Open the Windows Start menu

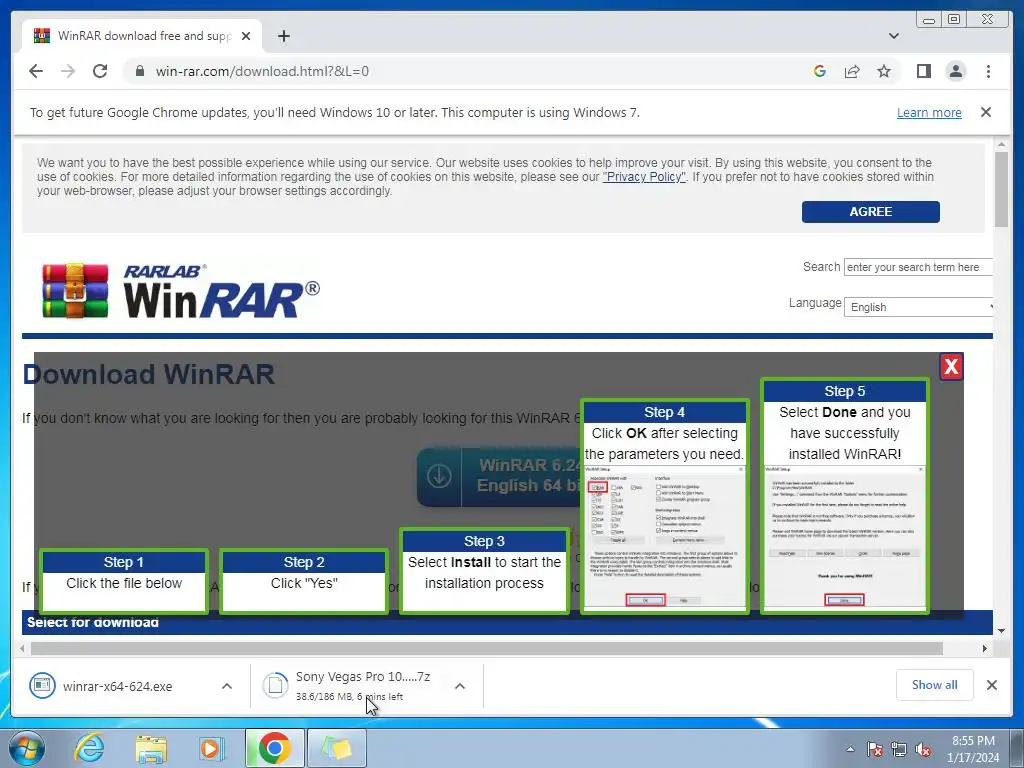pos(26,748)
